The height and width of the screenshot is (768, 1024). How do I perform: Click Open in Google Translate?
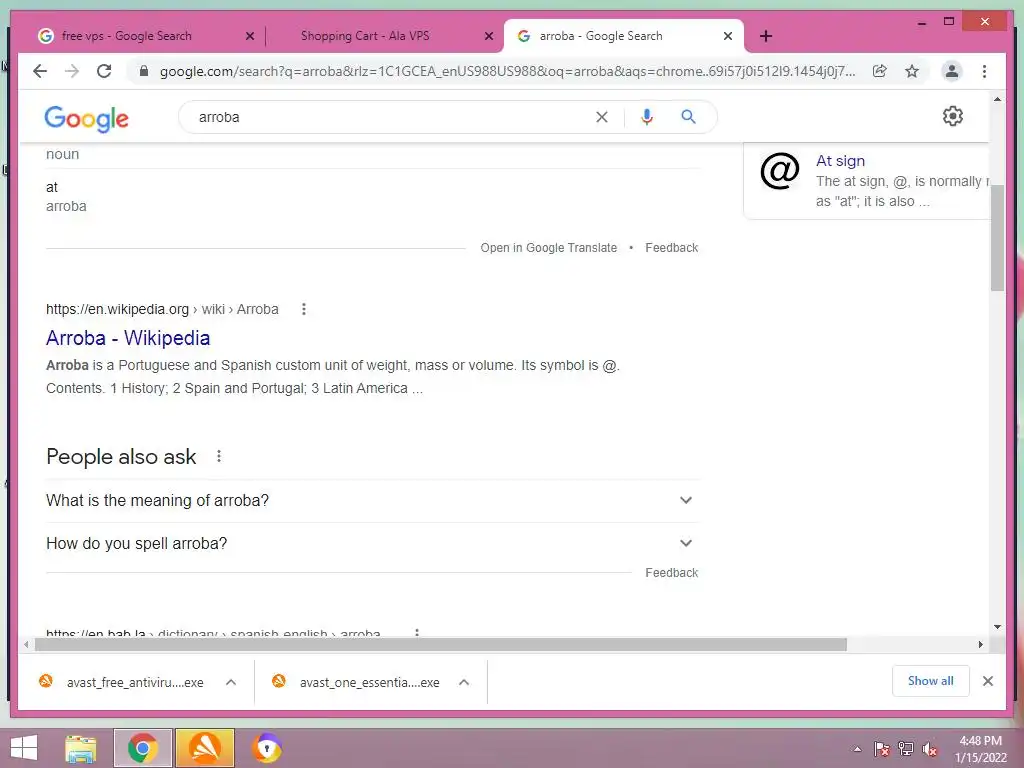[x=549, y=248]
